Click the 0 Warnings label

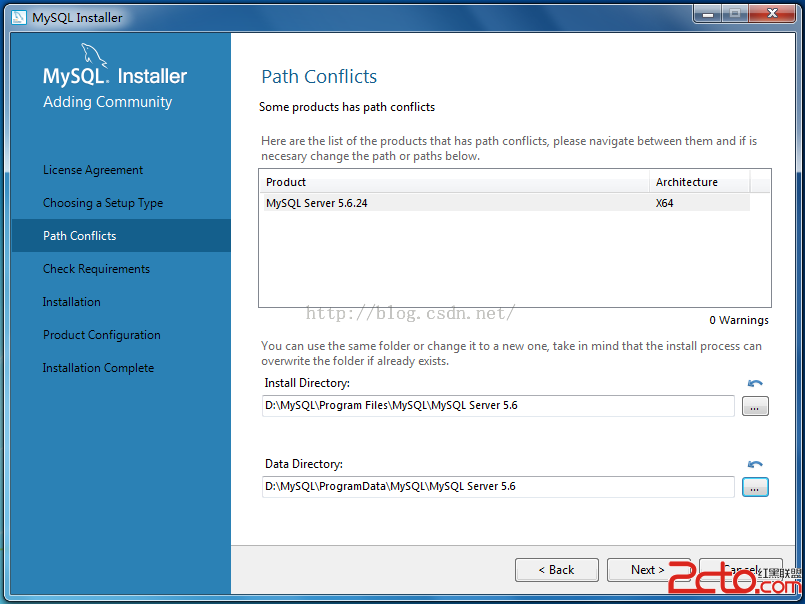[x=739, y=320]
